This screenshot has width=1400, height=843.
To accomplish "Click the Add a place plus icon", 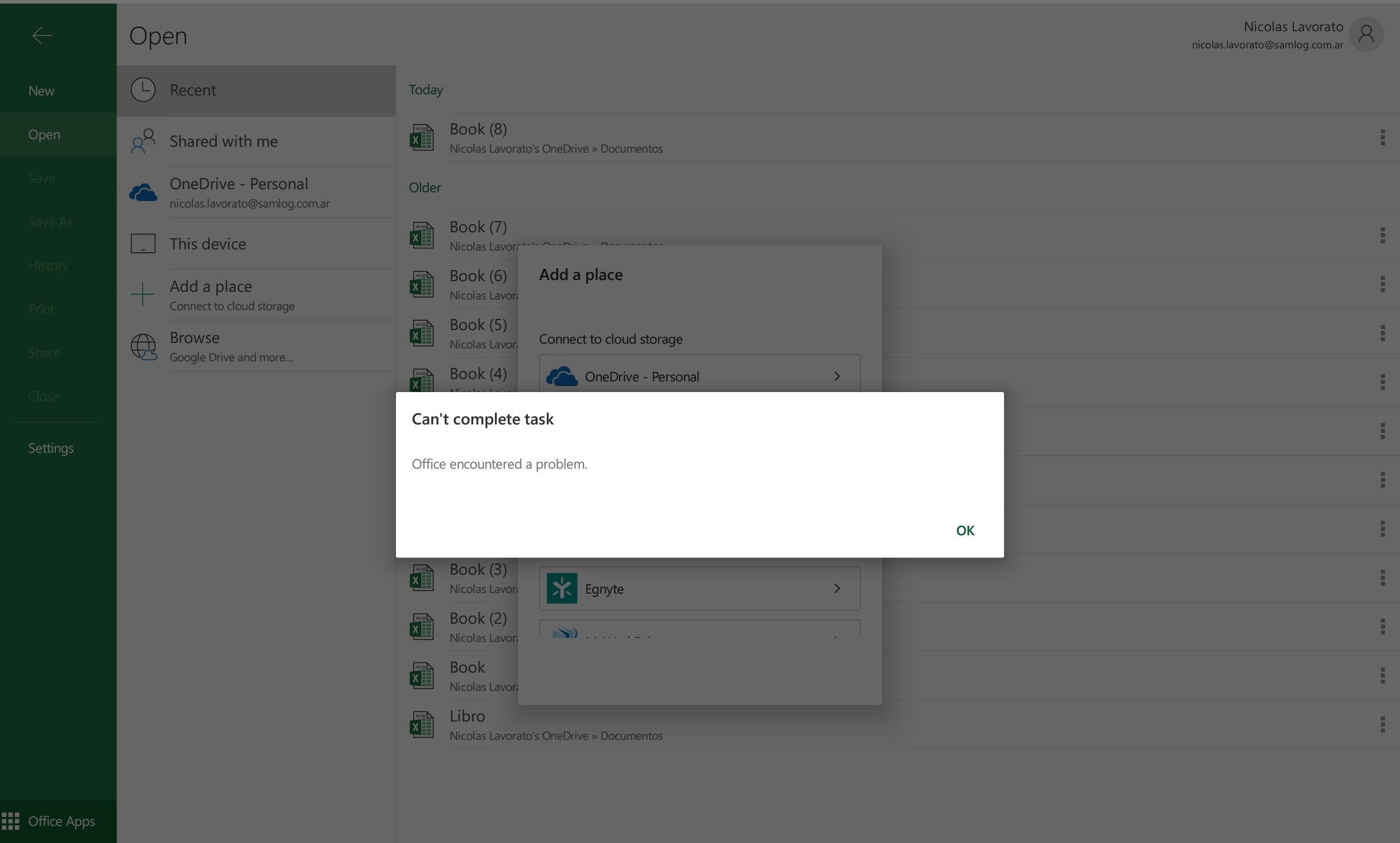I will 144,293.
